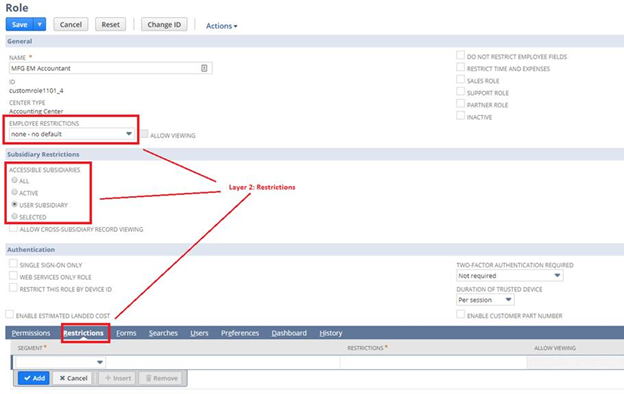Screen dimensions: 624x394
Task: Click the Accounting Center text
Action: click(x=36, y=111)
